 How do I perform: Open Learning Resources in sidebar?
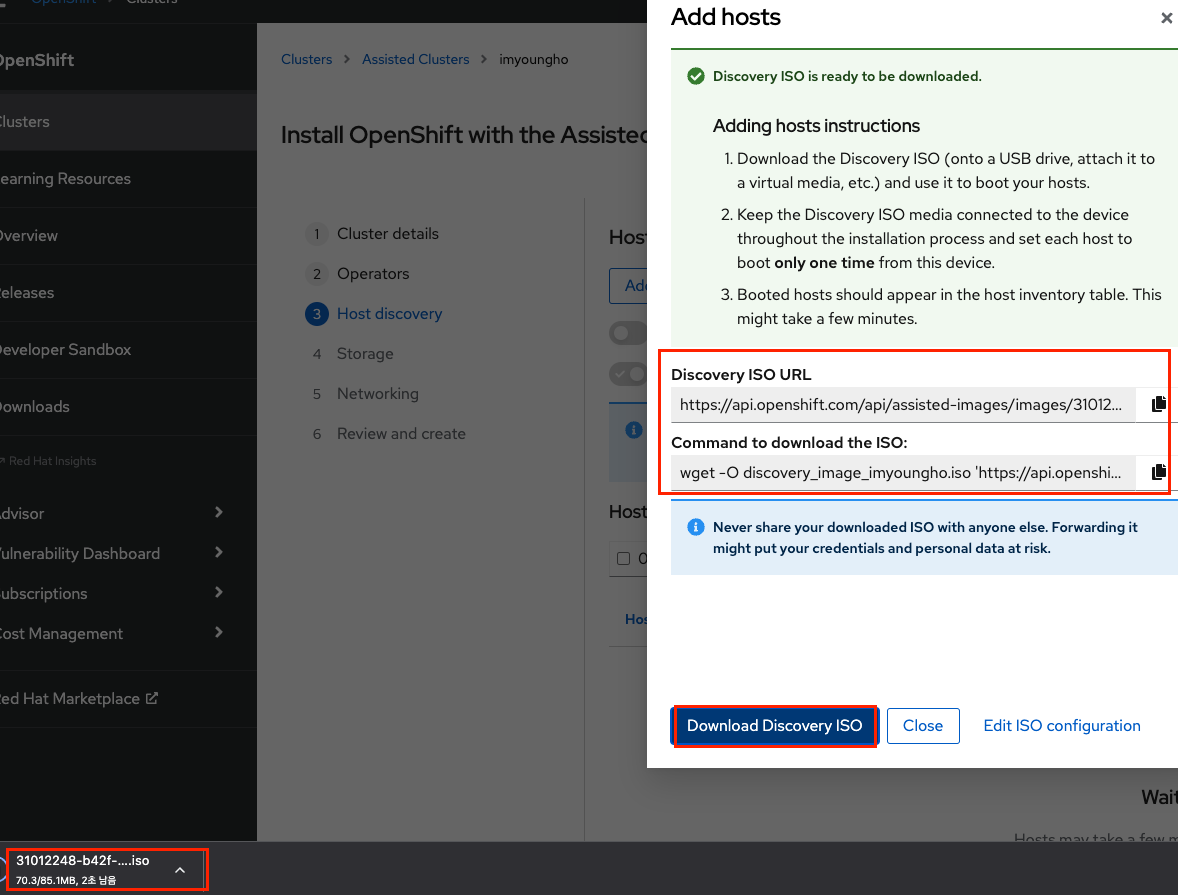(128, 178)
